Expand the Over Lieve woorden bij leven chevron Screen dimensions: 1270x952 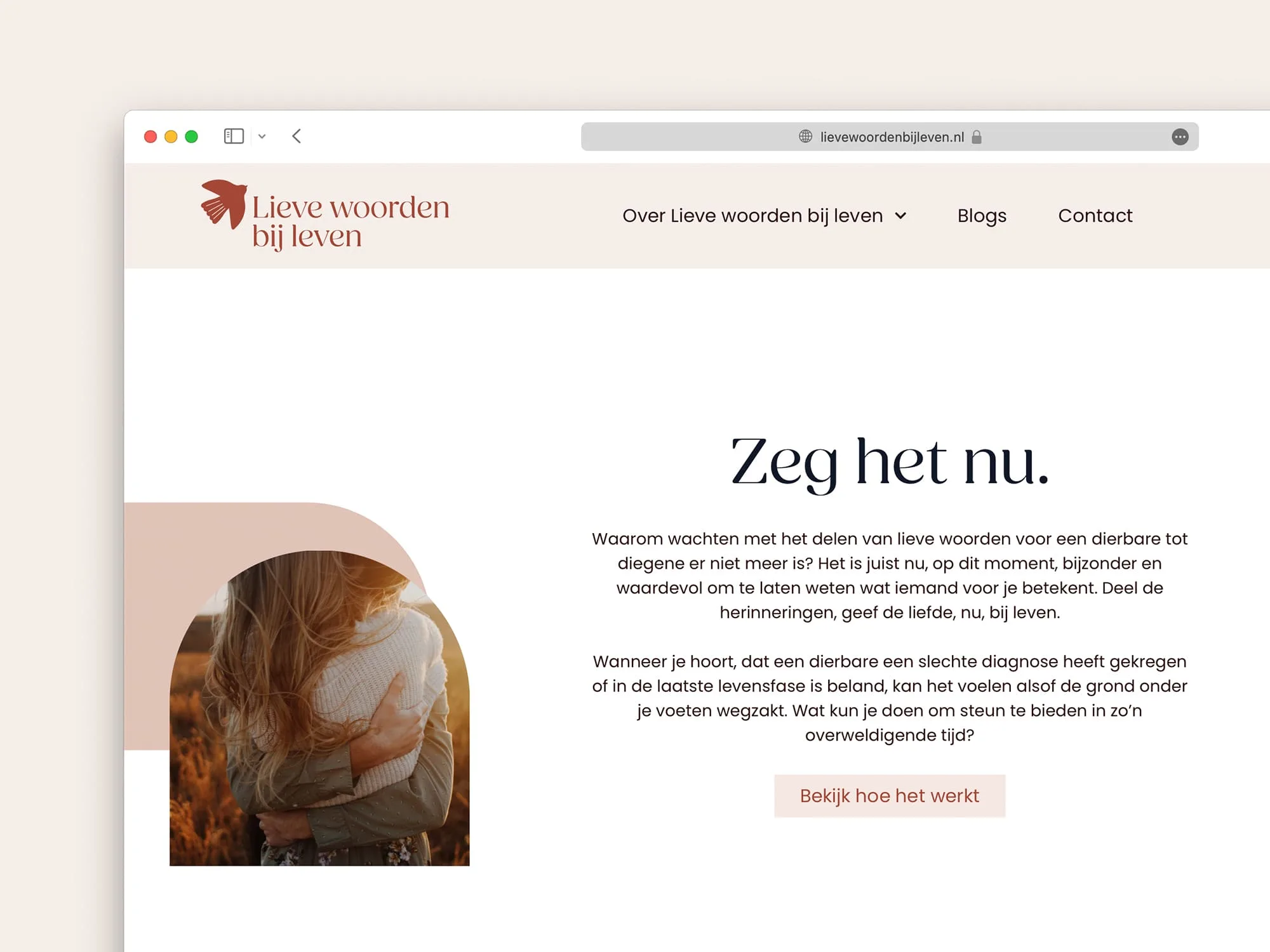pyautogui.click(x=900, y=216)
